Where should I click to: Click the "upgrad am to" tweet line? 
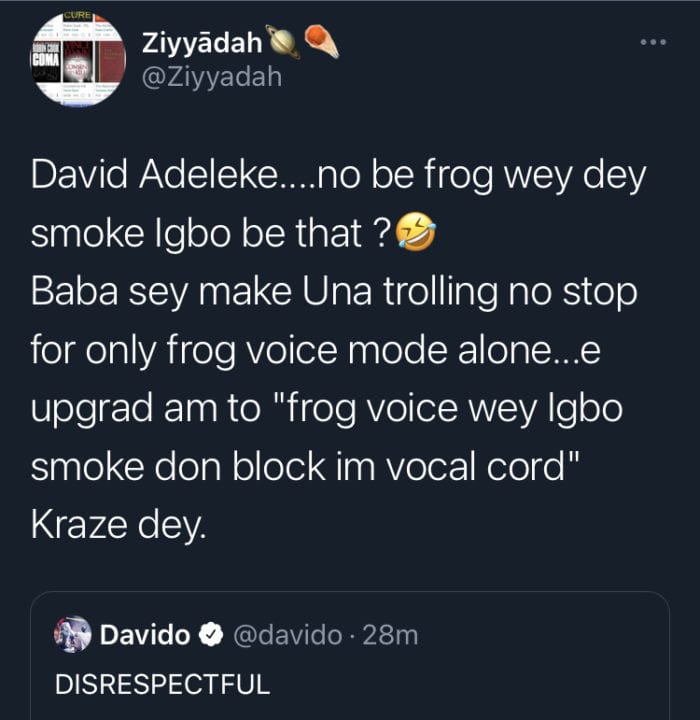click(x=146, y=409)
